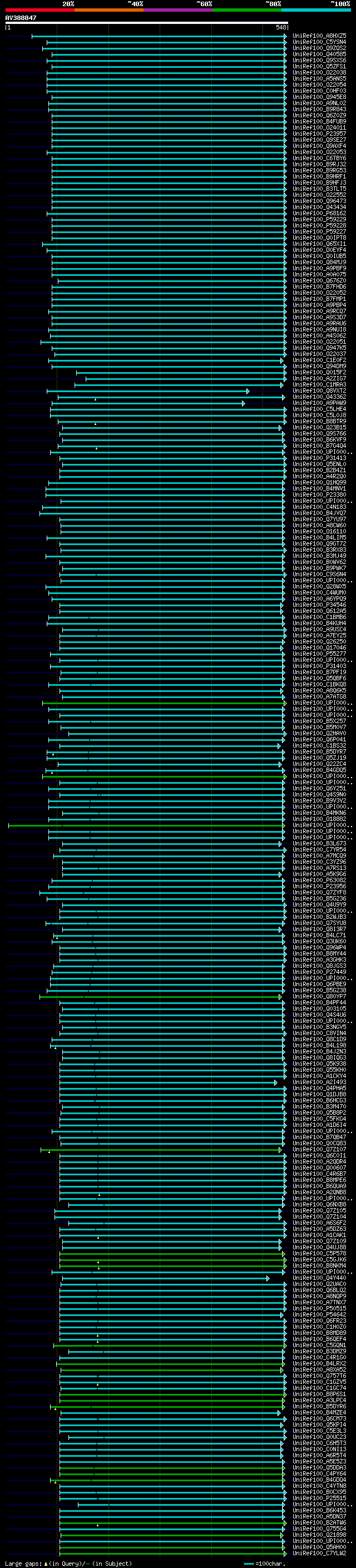
Task: Select the label UniRef100_Q9GT72
Action: tap(319, 543)
